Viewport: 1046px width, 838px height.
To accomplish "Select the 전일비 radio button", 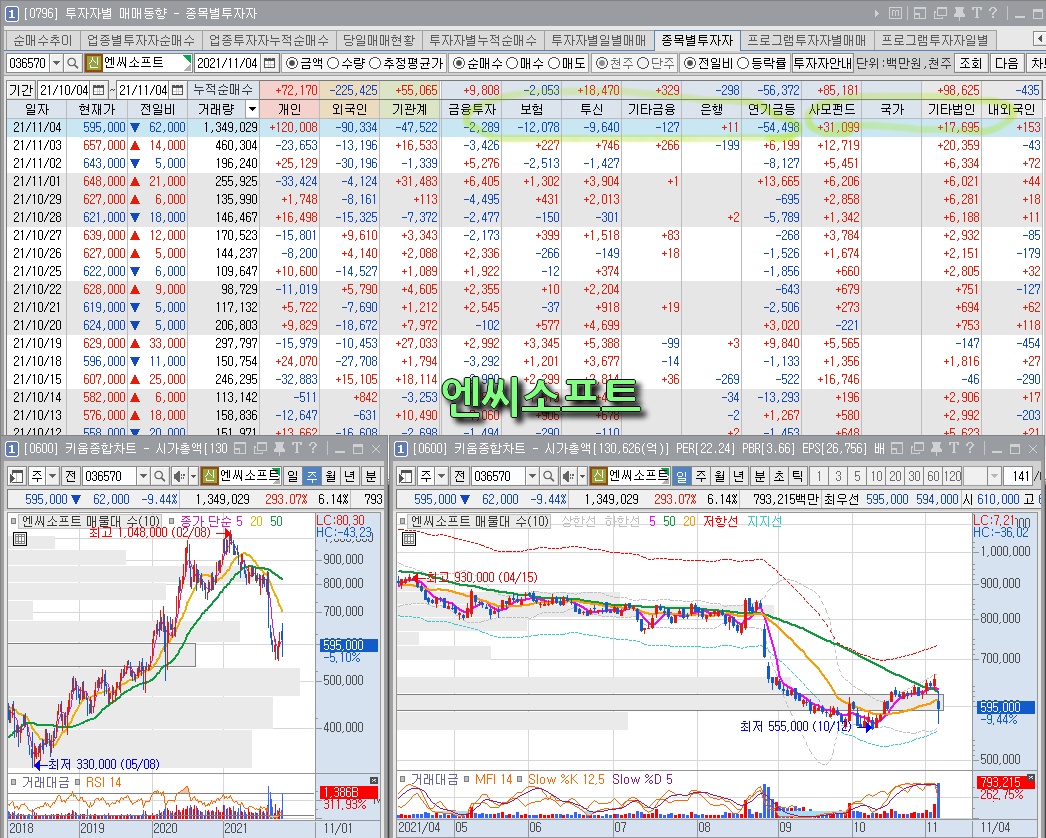I will tap(690, 63).
